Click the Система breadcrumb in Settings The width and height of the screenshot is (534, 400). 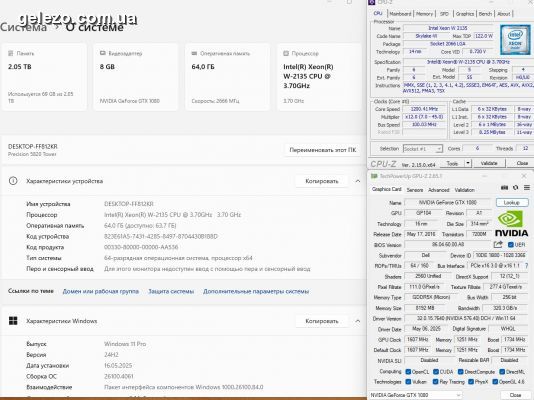point(23,27)
